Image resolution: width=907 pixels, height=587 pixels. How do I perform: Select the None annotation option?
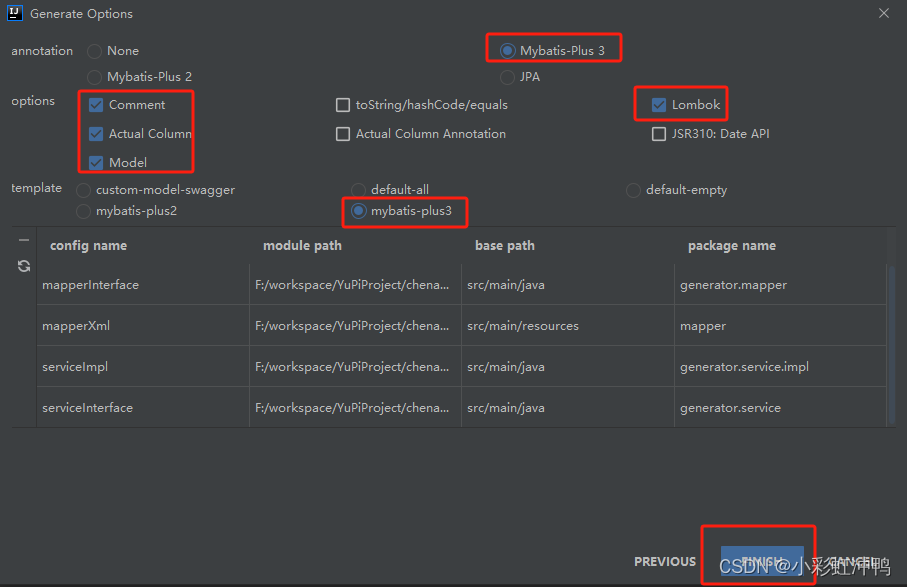[93, 50]
